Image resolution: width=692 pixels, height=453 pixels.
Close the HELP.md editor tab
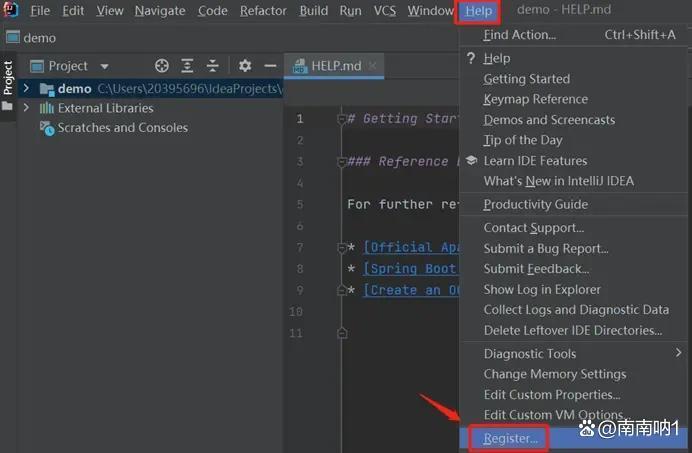coord(372,66)
